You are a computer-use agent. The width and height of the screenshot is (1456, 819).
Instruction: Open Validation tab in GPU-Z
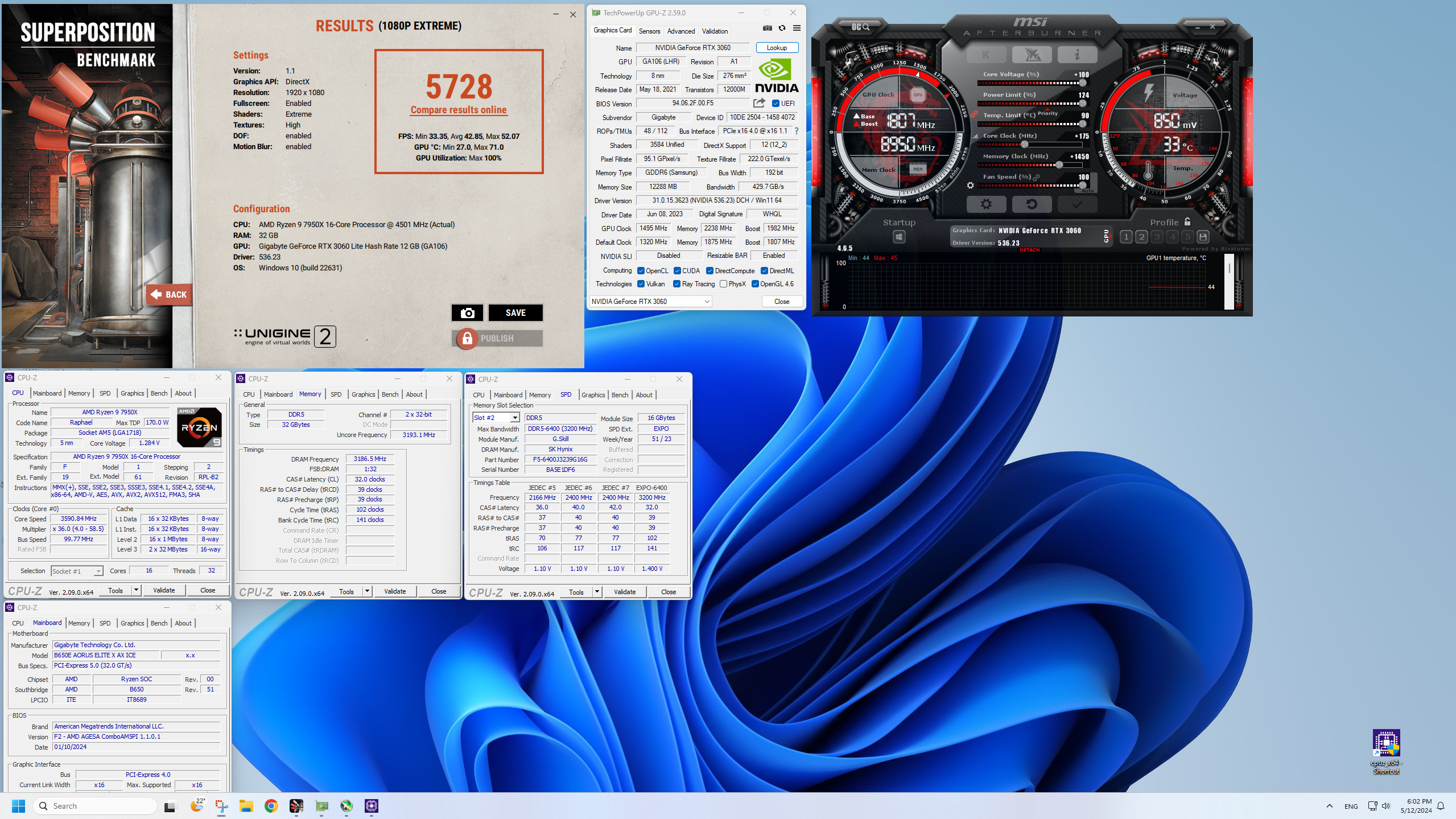tap(715, 31)
